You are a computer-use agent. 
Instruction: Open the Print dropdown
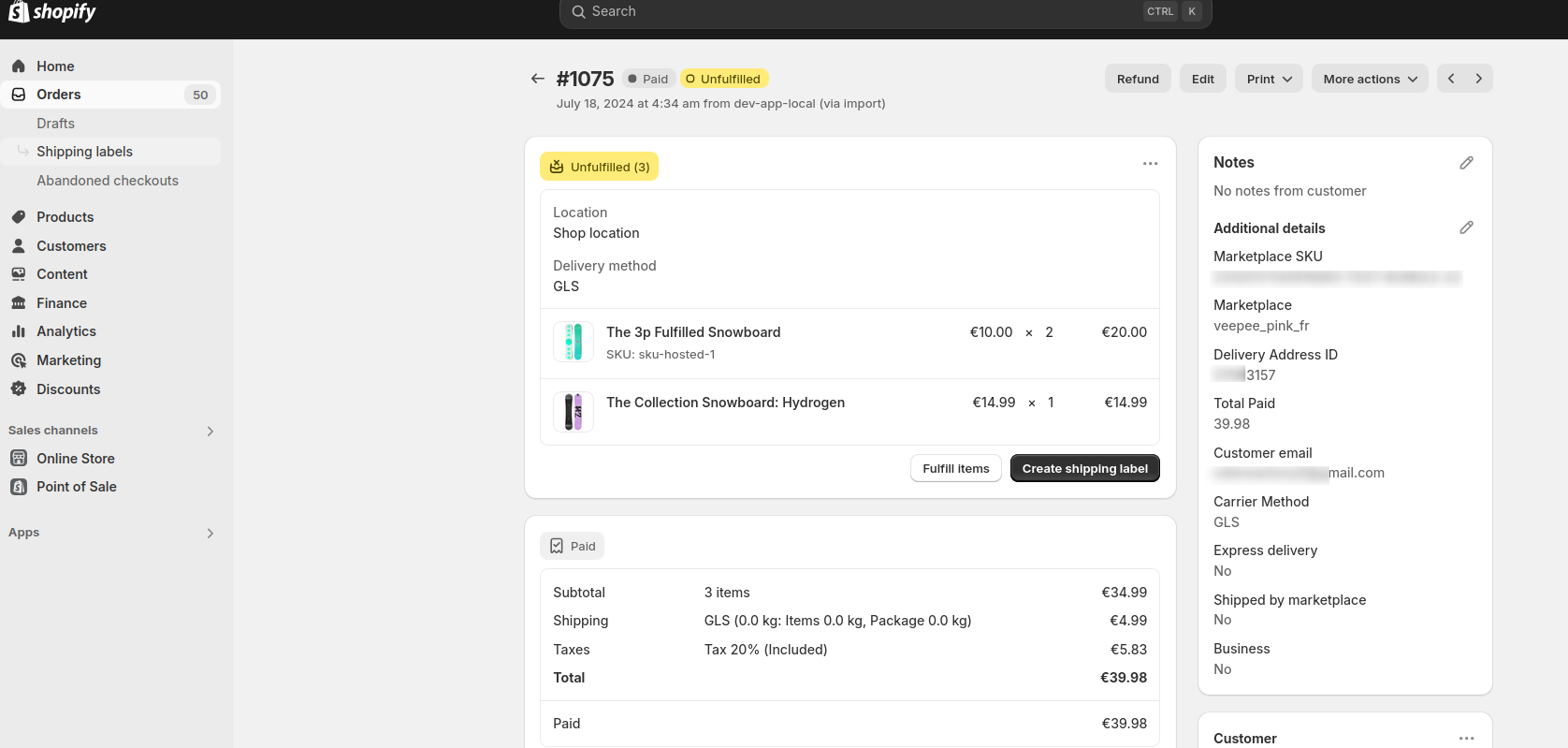[x=1269, y=79]
